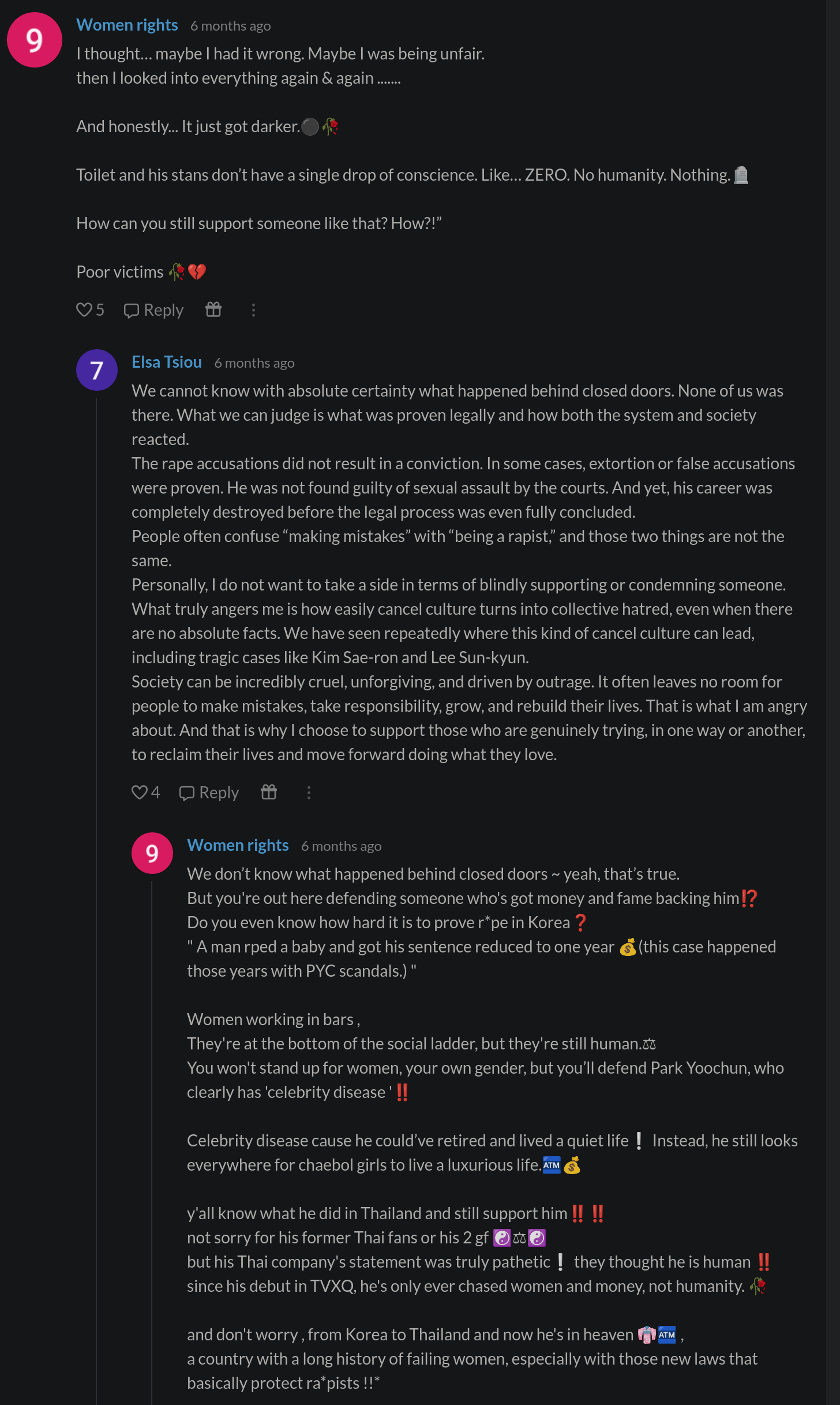Click the timestamp on the nested Women rights reply
Viewport: 840px width, 1405px height.
pos(342,846)
